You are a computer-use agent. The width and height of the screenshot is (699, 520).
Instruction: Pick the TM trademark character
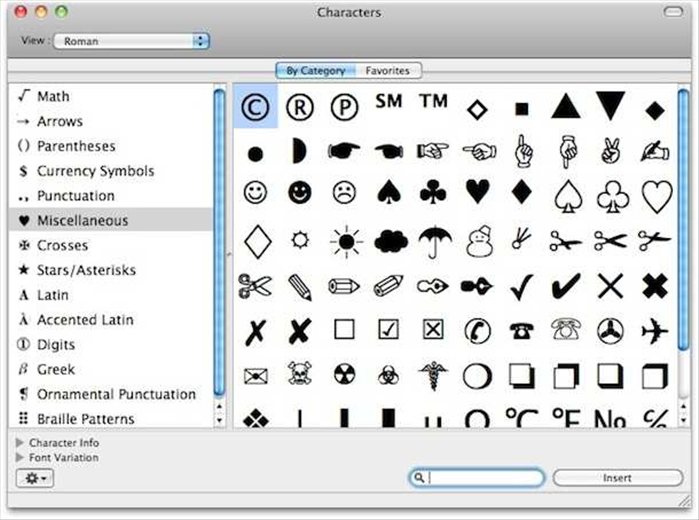[x=433, y=101]
